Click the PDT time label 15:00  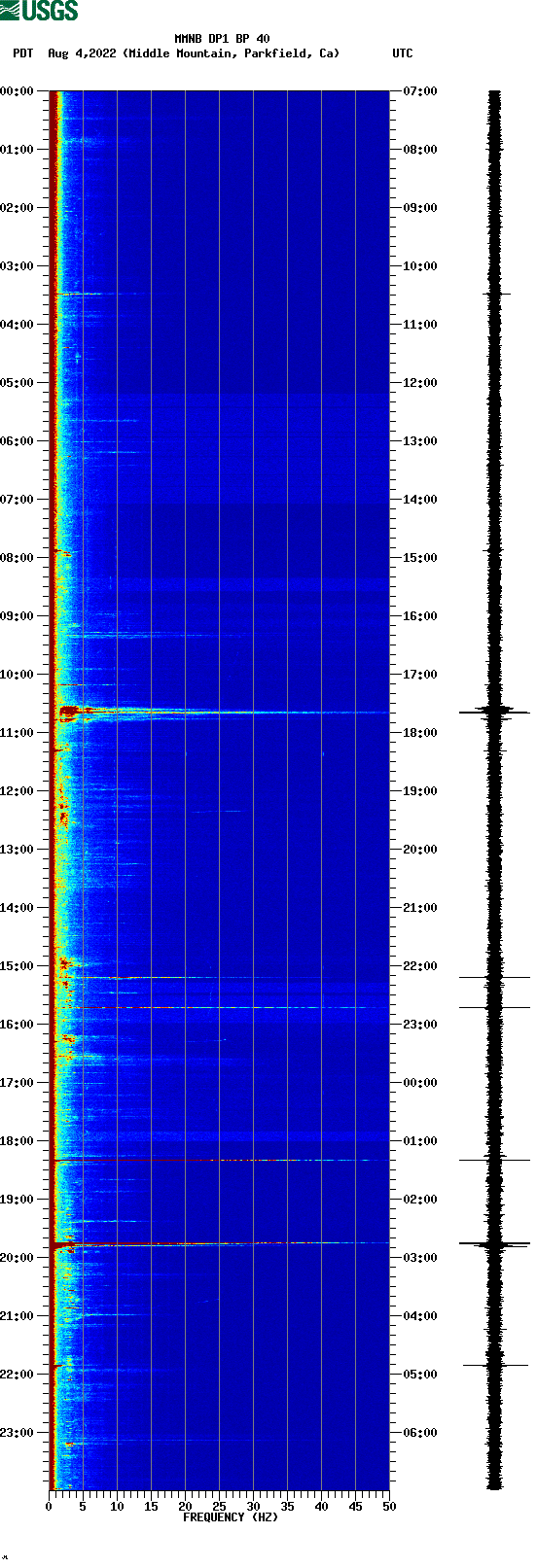[x=17, y=966]
